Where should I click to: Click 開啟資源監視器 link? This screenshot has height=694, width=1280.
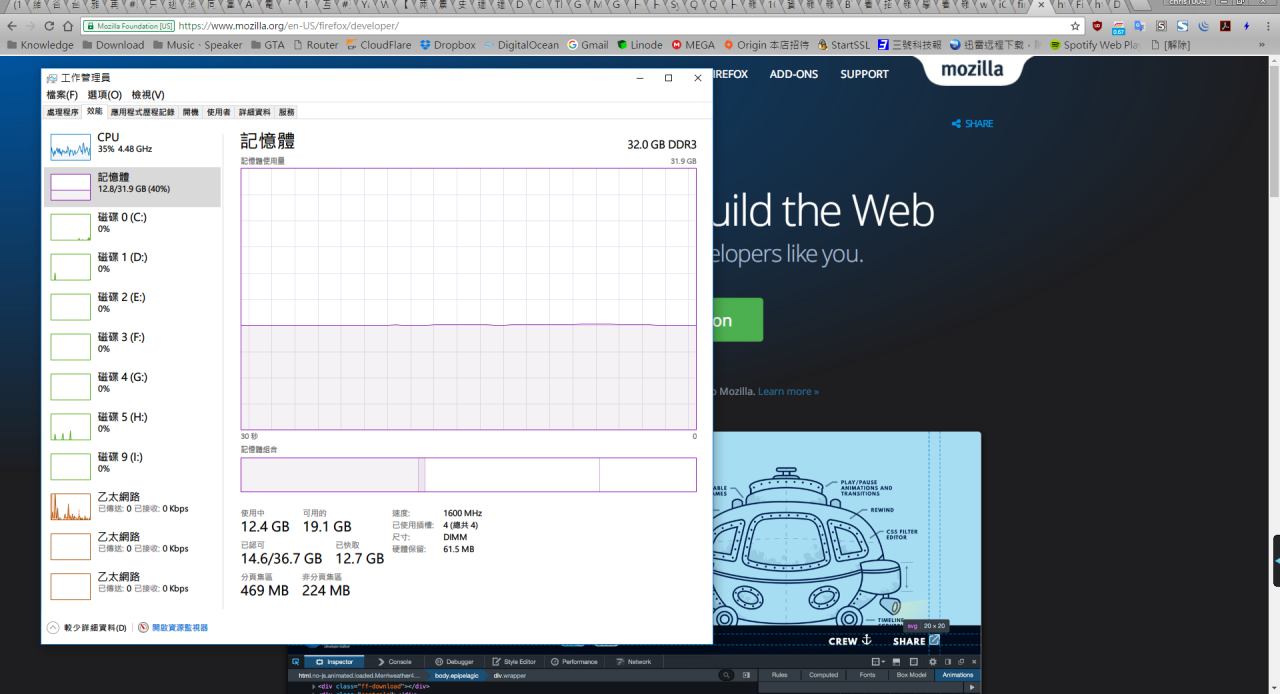click(173, 627)
